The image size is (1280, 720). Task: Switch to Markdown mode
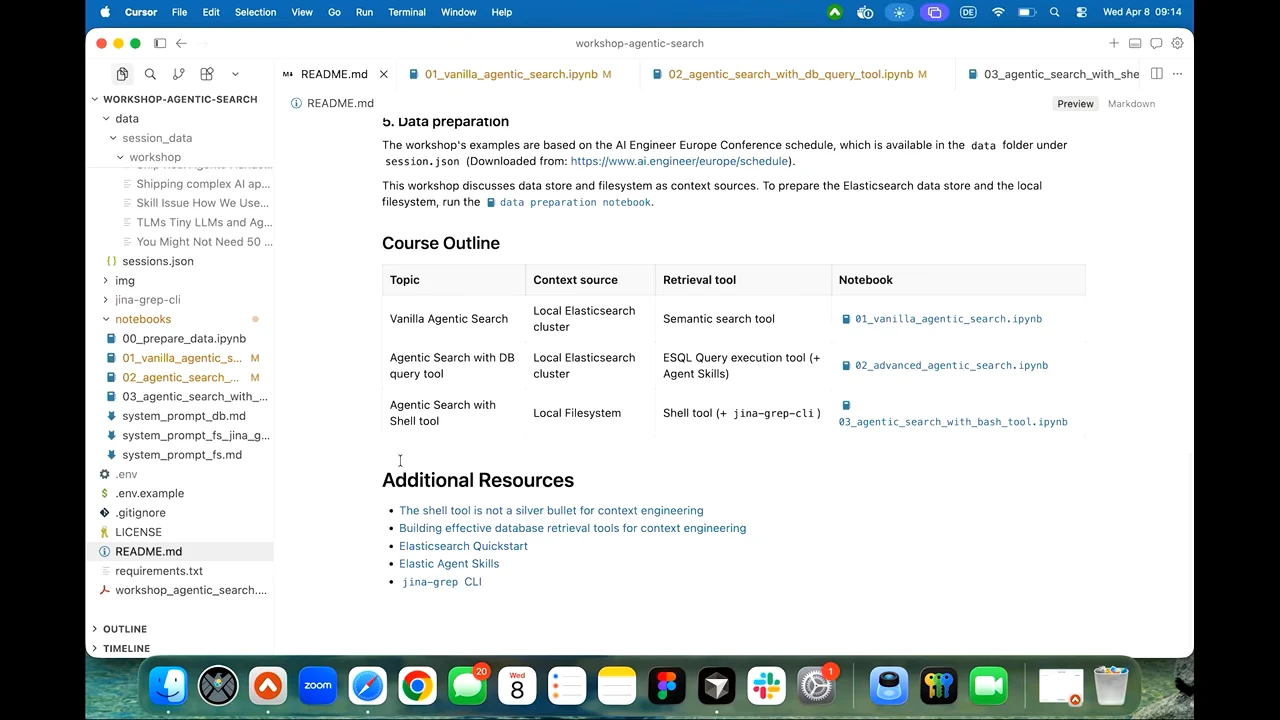tap(1131, 104)
